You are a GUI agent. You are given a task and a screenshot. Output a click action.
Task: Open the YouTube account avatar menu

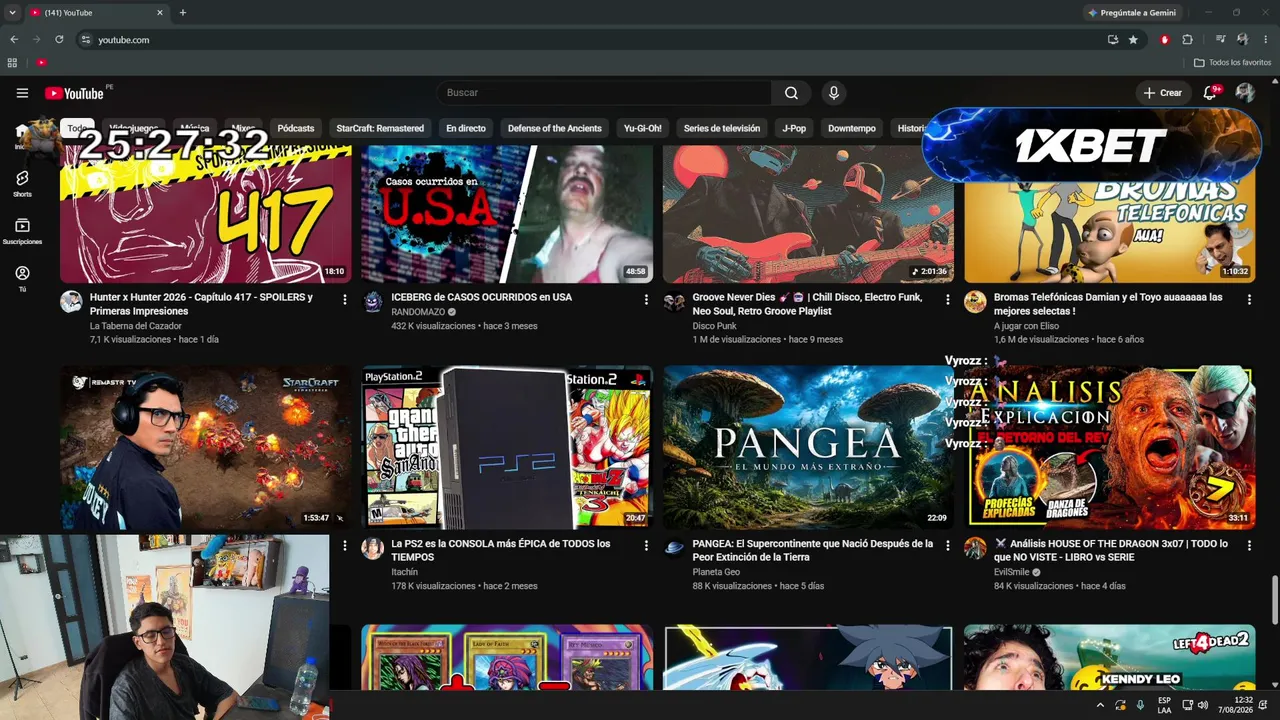pos(1245,93)
